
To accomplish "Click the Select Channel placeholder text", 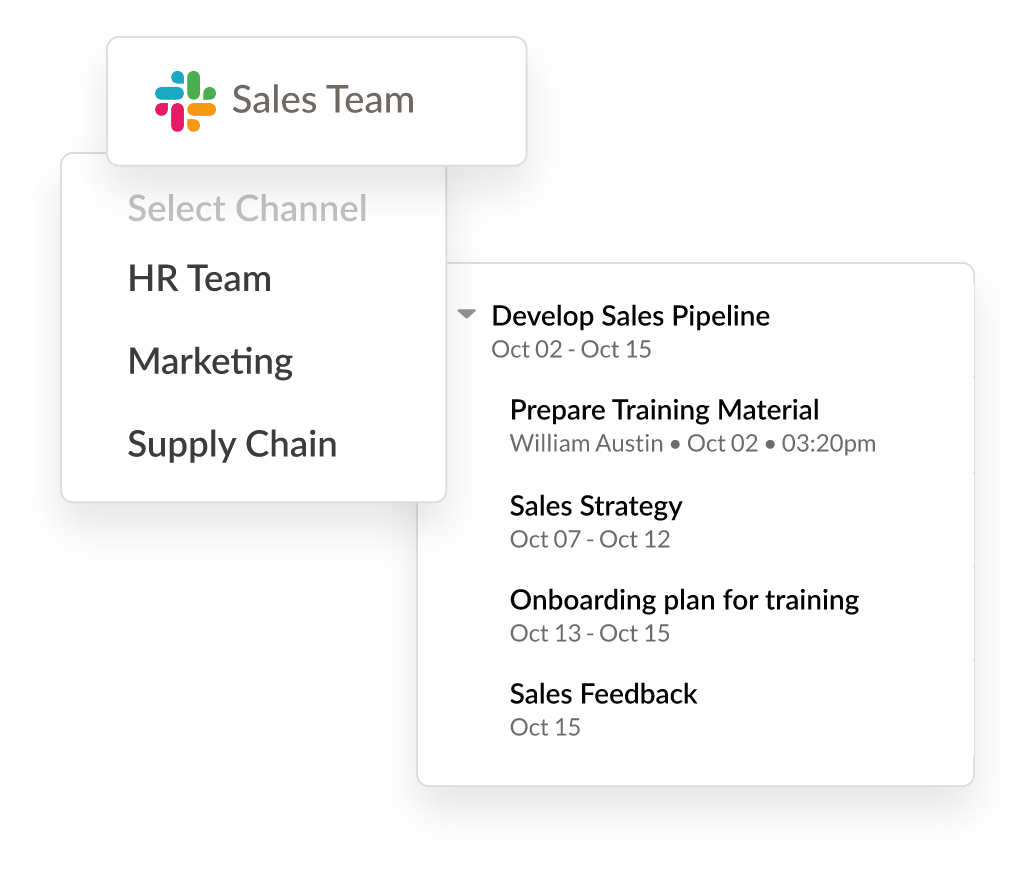I will [x=247, y=209].
